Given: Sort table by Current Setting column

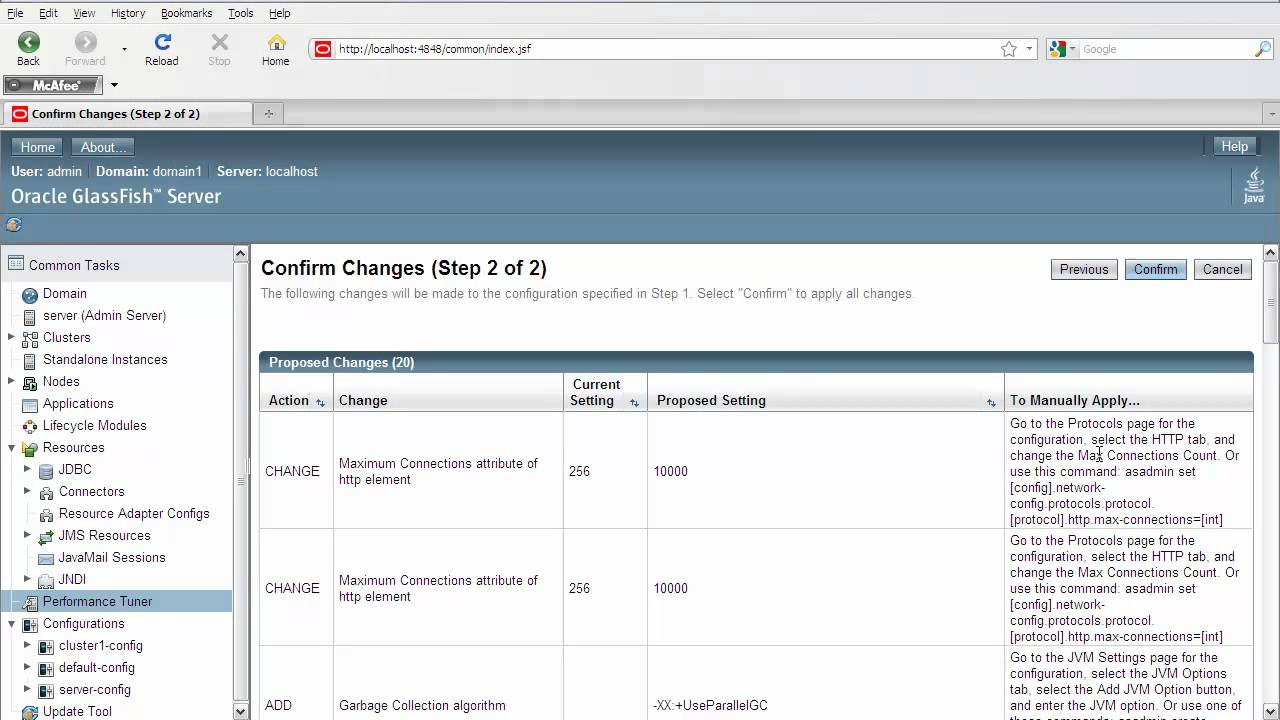Looking at the screenshot, I should pos(634,402).
